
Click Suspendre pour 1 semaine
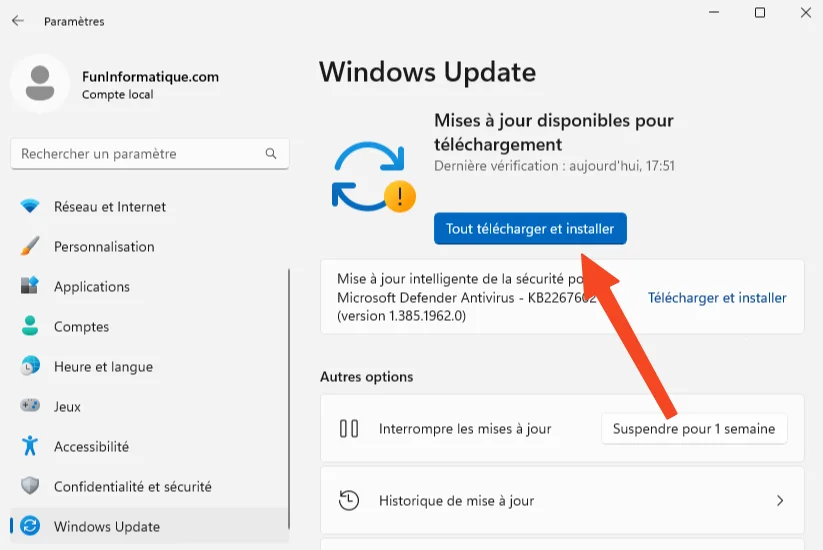694,428
